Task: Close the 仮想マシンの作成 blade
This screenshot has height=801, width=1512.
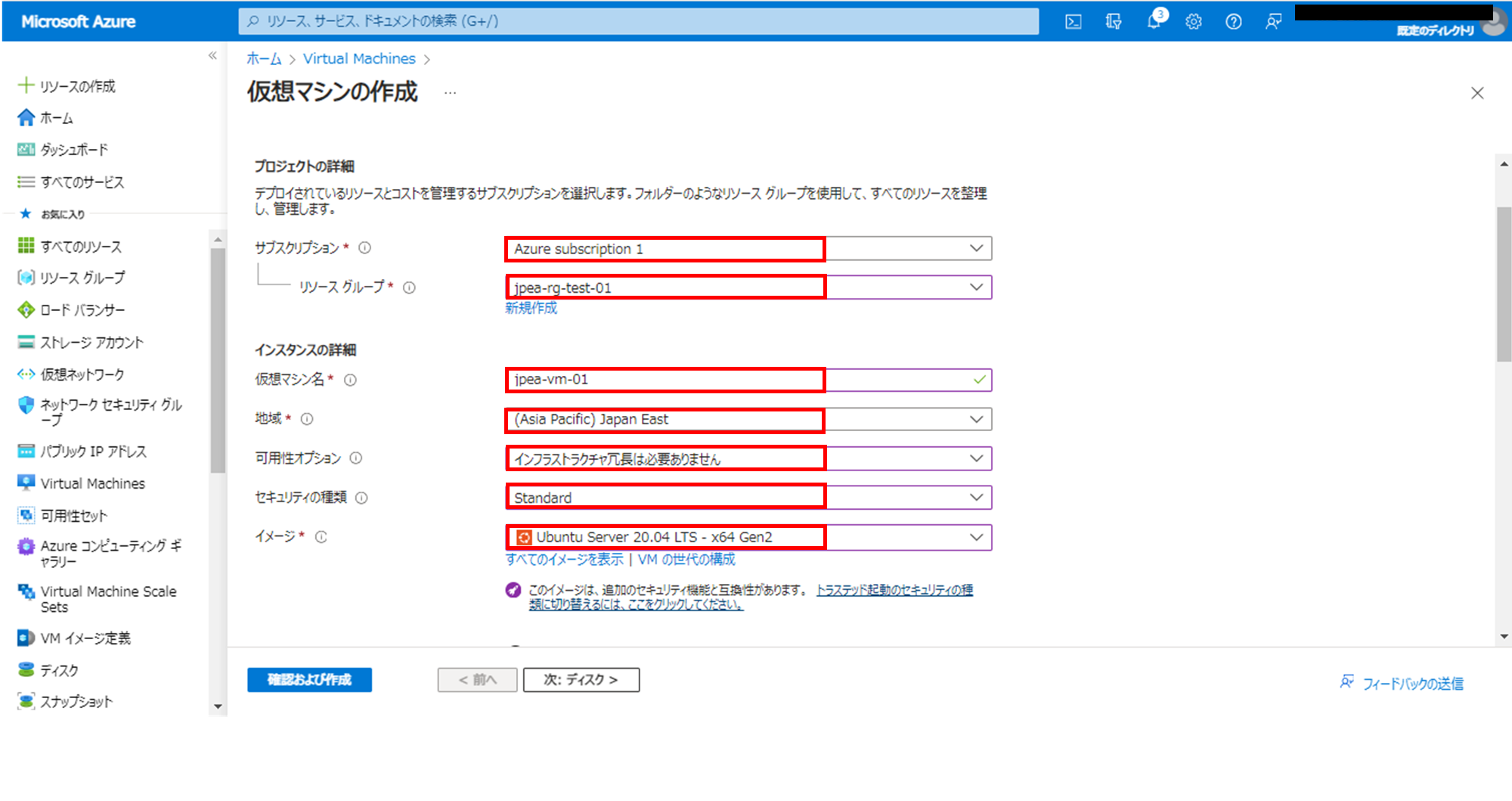Action: (x=1477, y=93)
